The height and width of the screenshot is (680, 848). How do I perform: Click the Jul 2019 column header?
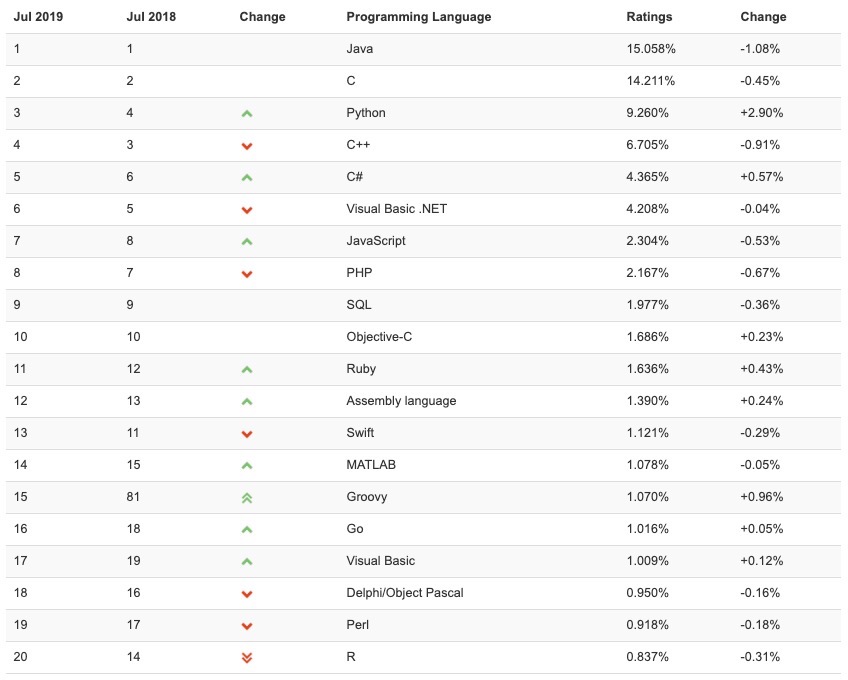point(38,17)
